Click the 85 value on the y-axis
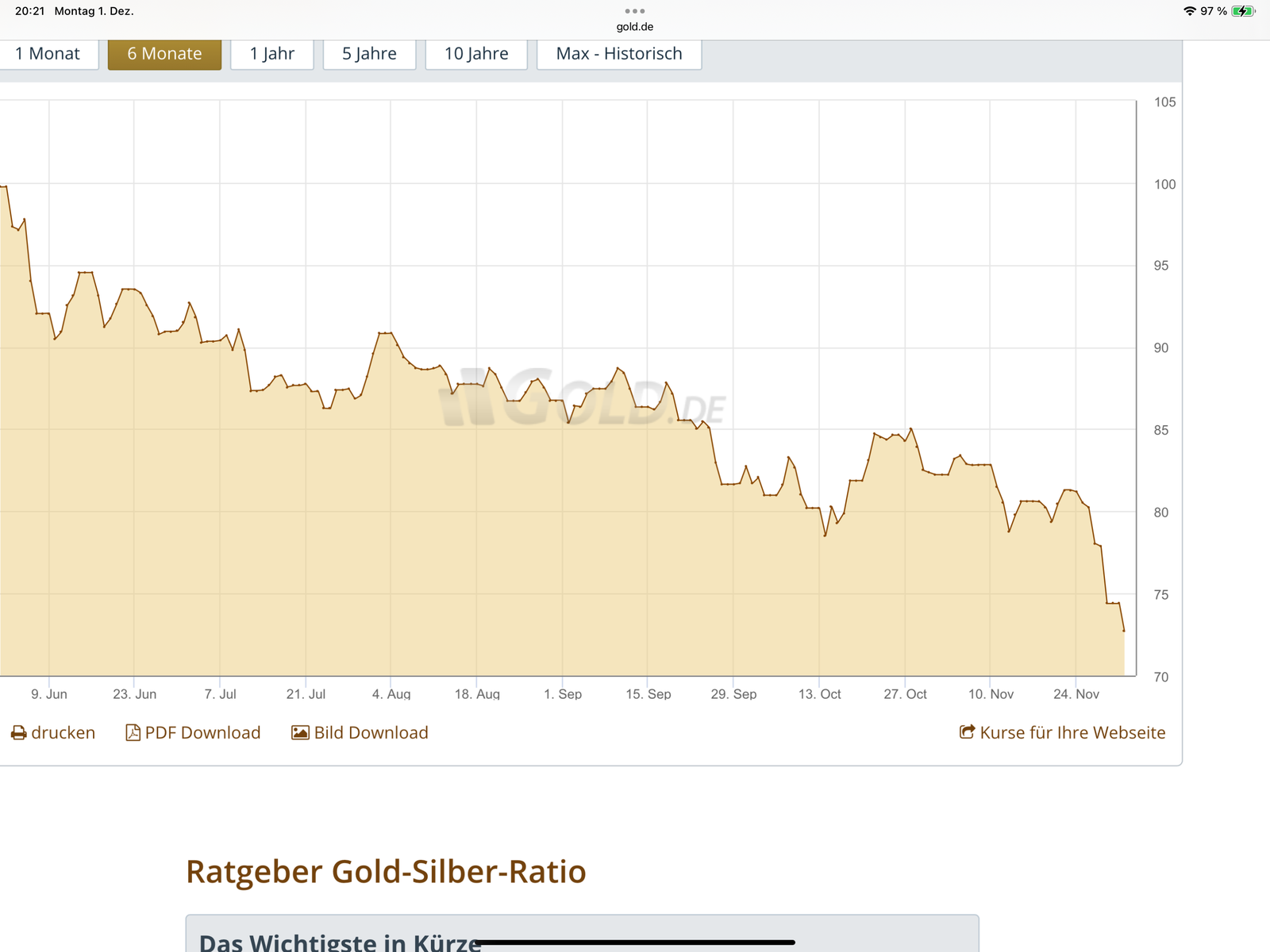Image resolution: width=1270 pixels, height=952 pixels. point(1161,431)
